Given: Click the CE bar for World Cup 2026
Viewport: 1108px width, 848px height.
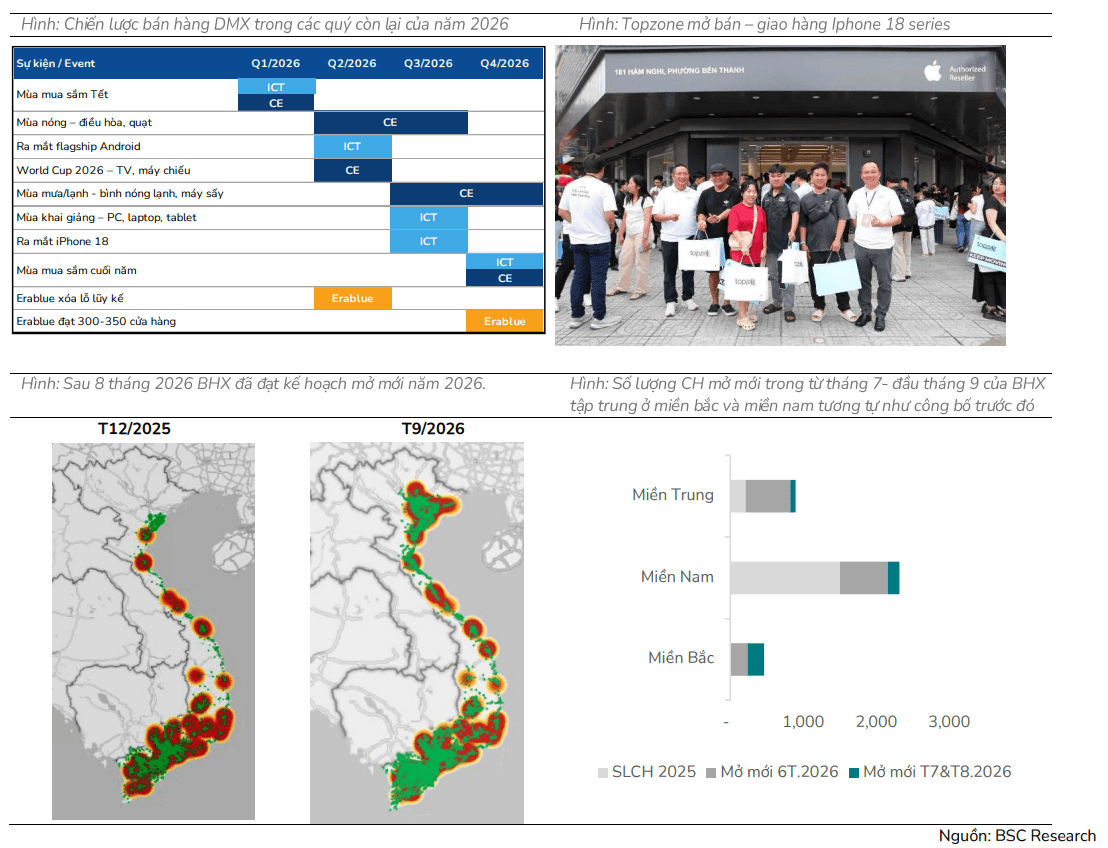Looking at the screenshot, I should (353, 170).
